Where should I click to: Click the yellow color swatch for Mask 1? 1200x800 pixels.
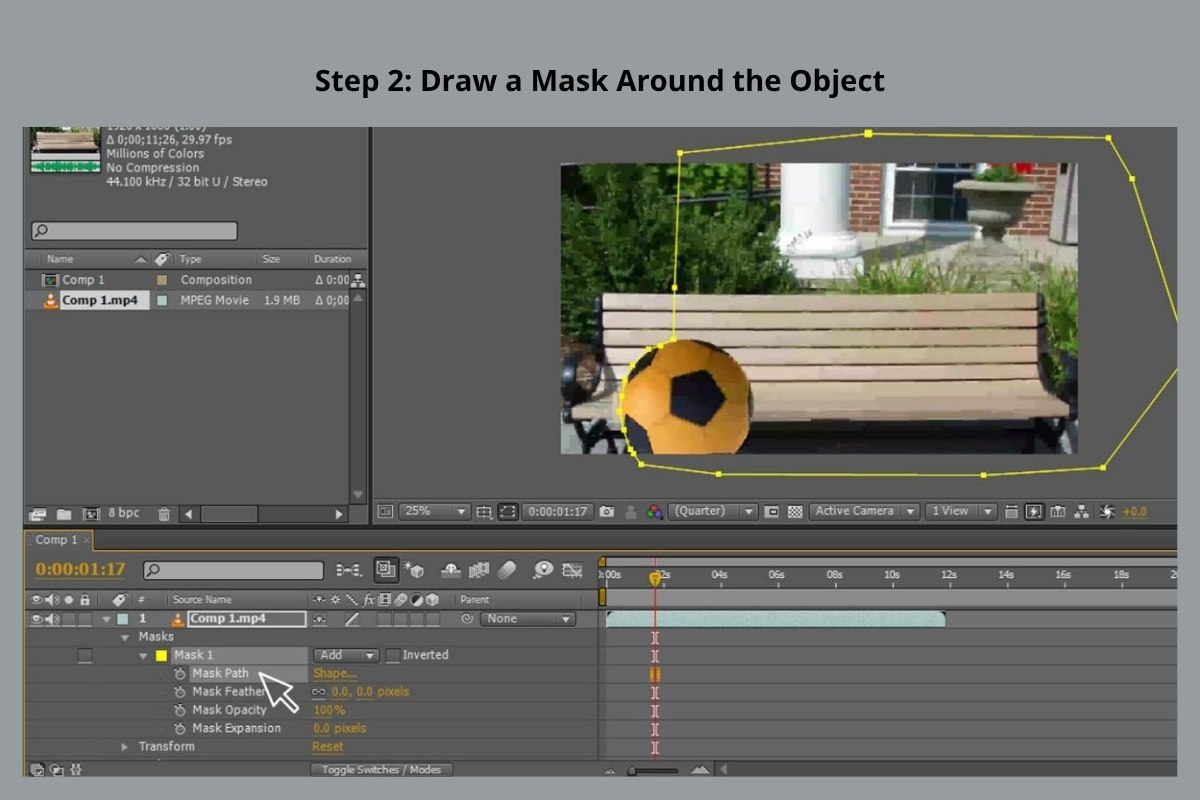[x=159, y=655]
